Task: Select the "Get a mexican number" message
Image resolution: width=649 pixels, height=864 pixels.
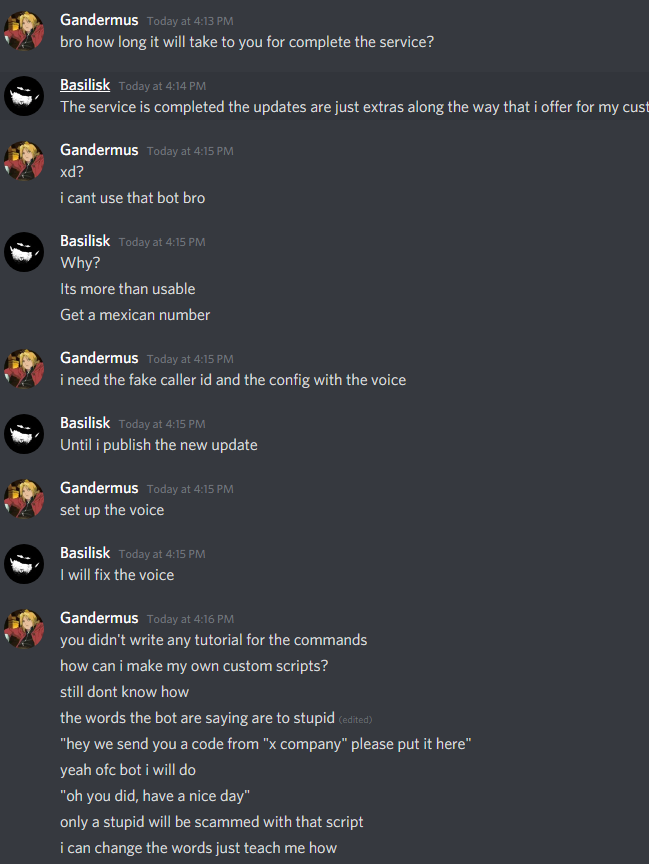Action: pyautogui.click(x=135, y=315)
